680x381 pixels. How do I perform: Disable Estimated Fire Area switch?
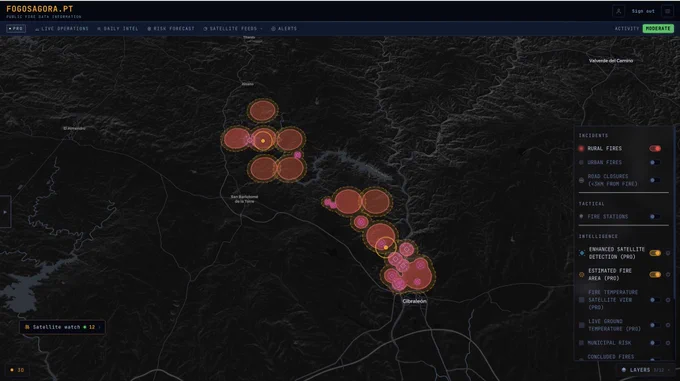[655, 274]
